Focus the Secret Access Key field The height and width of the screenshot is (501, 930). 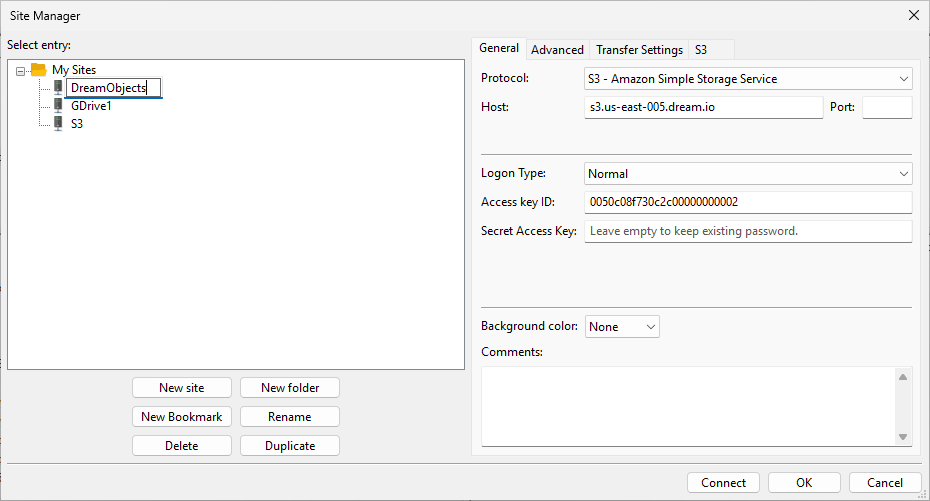click(x=747, y=231)
